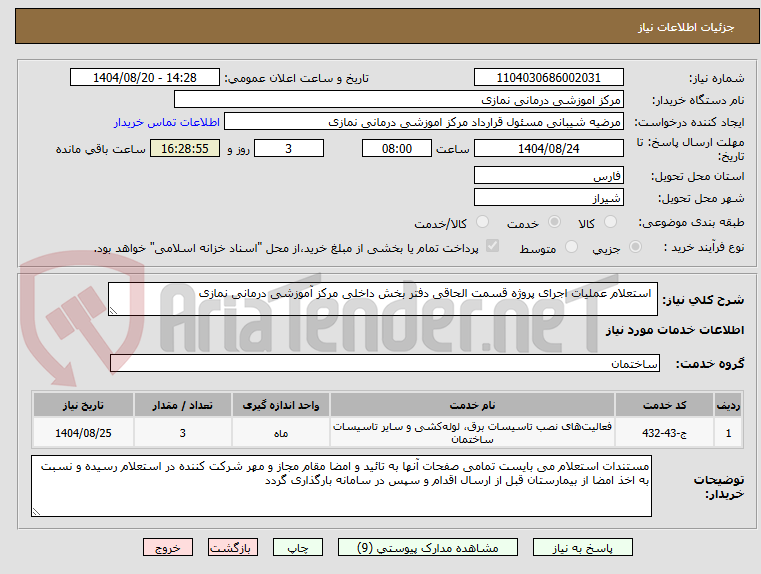Click the remaining days field showing 3
The image size is (761, 574).
click(289, 148)
